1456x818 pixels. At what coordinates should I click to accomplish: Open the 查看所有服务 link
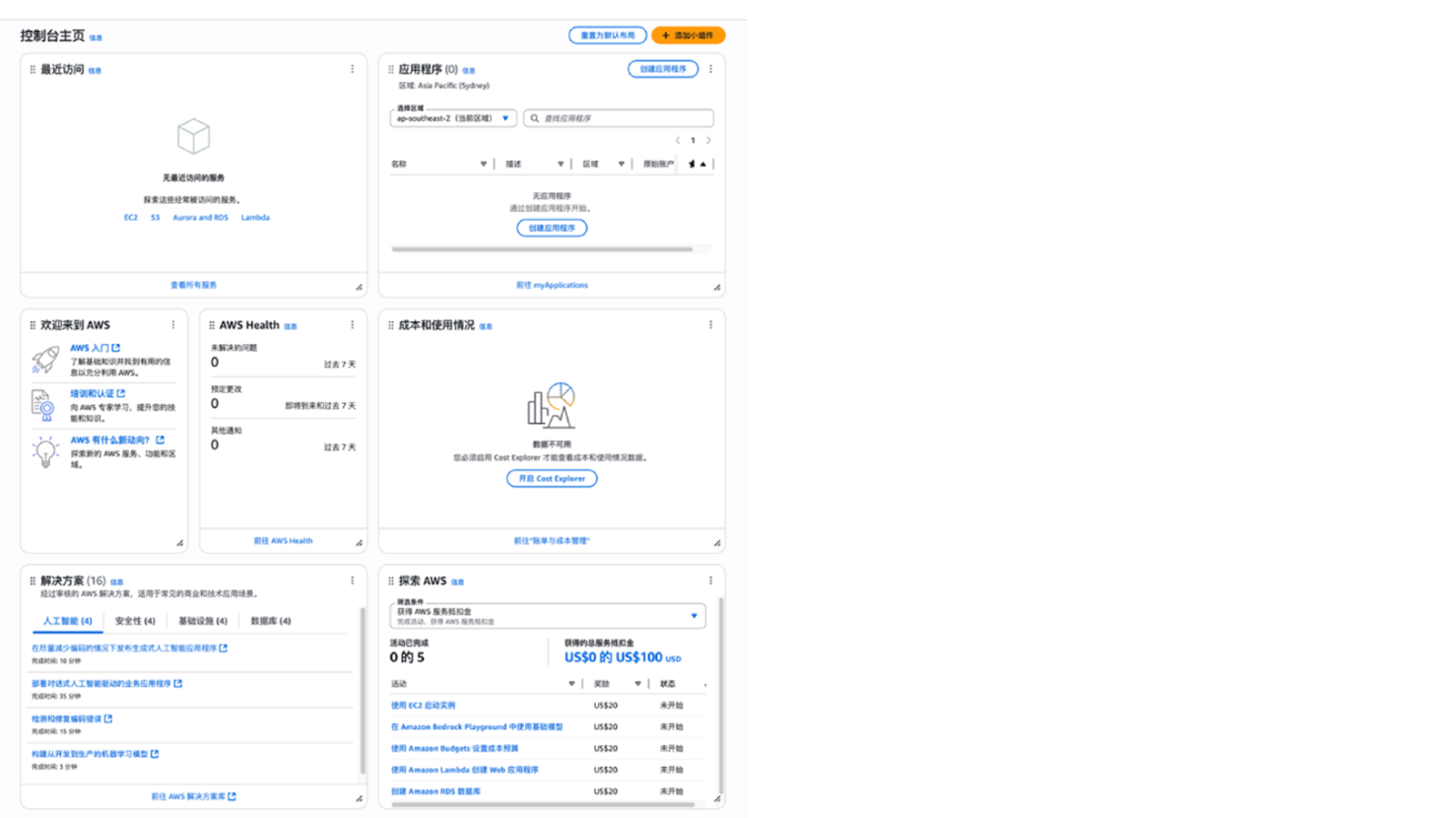(x=193, y=285)
